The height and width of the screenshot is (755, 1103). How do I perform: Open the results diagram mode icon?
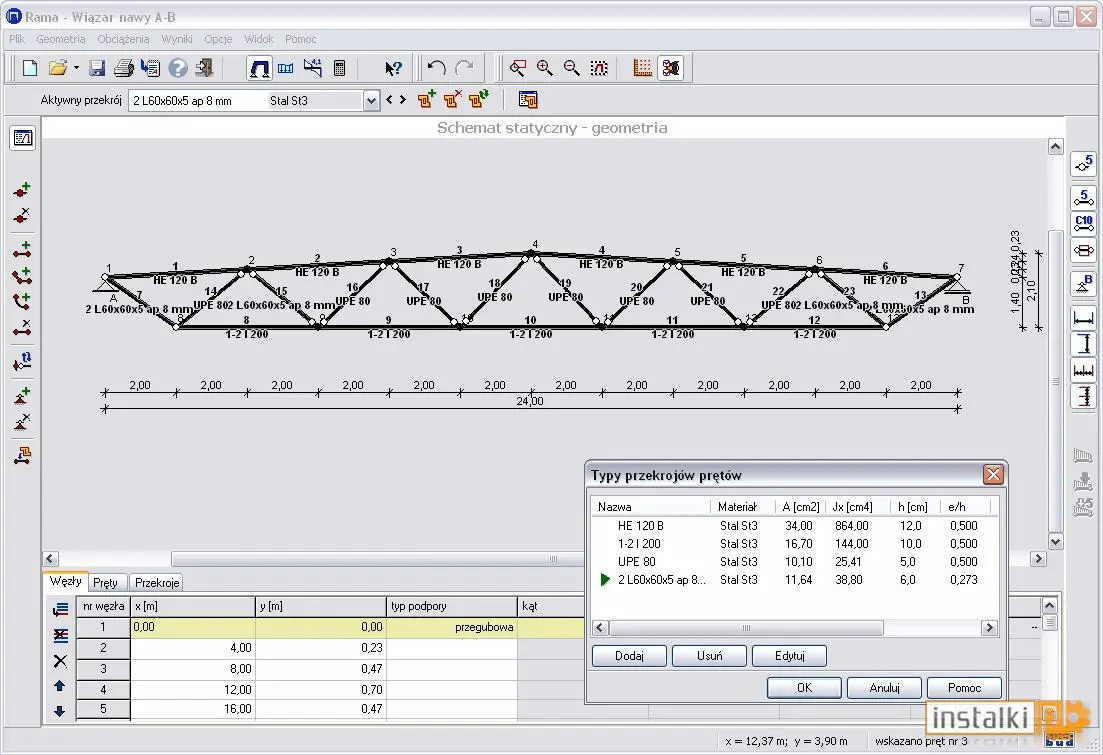coord(312,68)
